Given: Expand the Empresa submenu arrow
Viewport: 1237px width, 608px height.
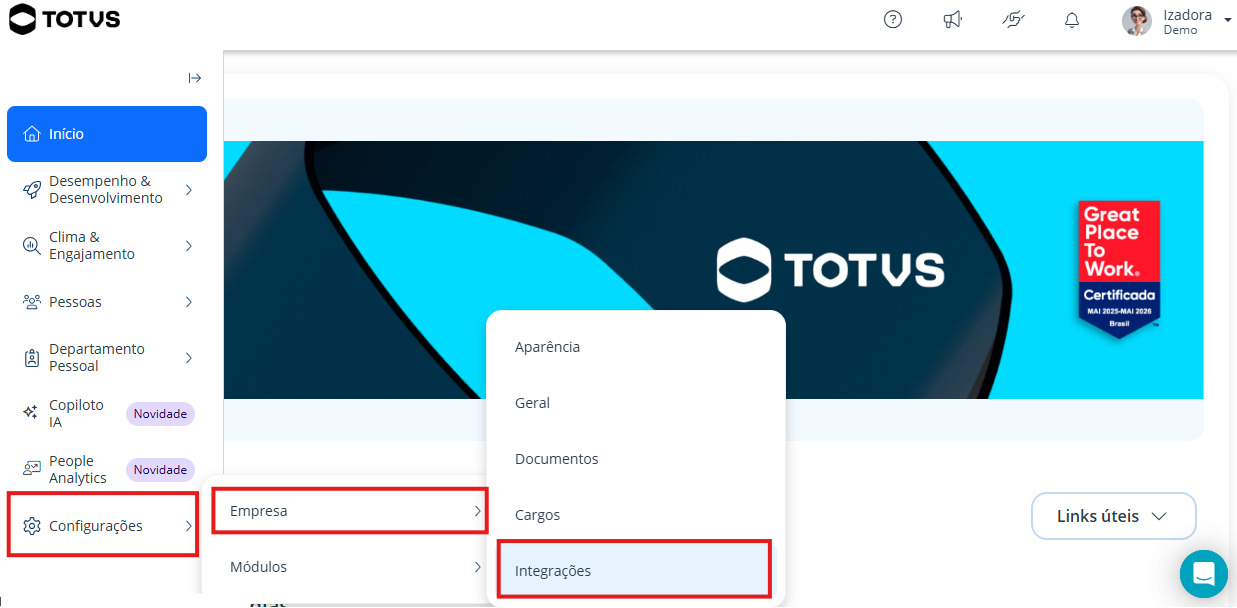Looking at the screenshot, I should click(477, 511).
